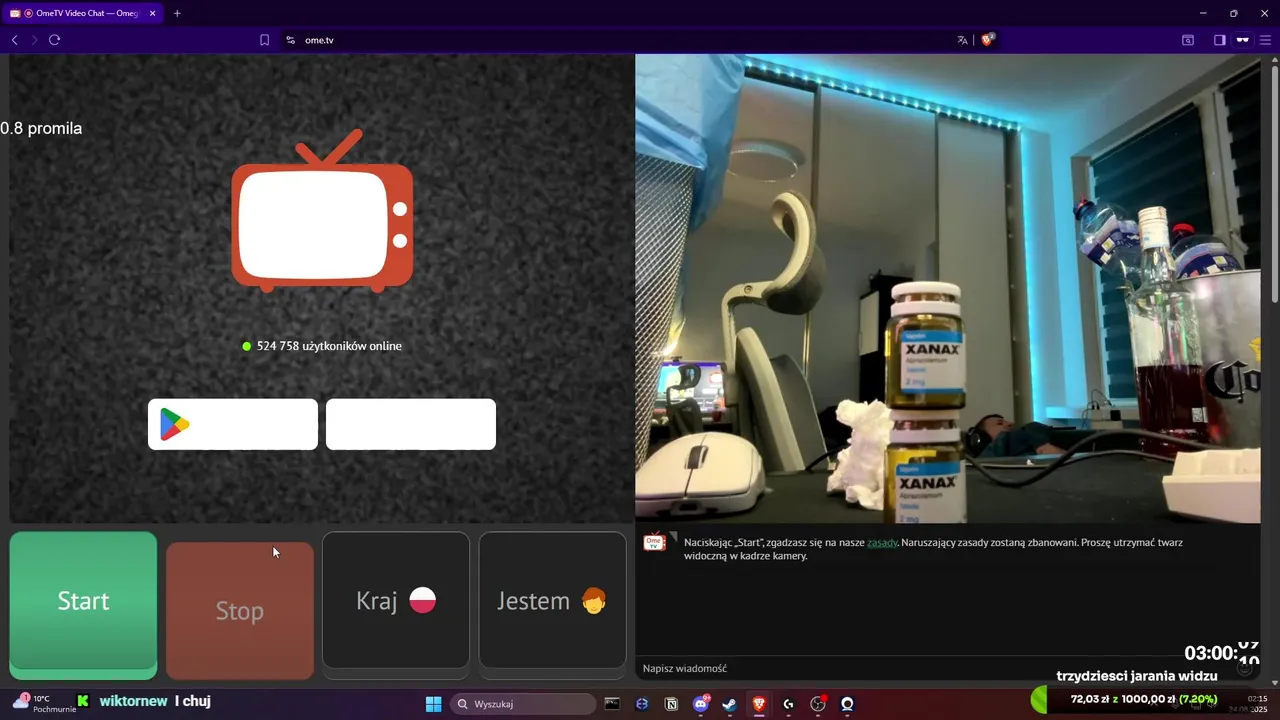Toggle the browser sidebar panel
Screen dimensions: 1280x720
pos(1220,40)
